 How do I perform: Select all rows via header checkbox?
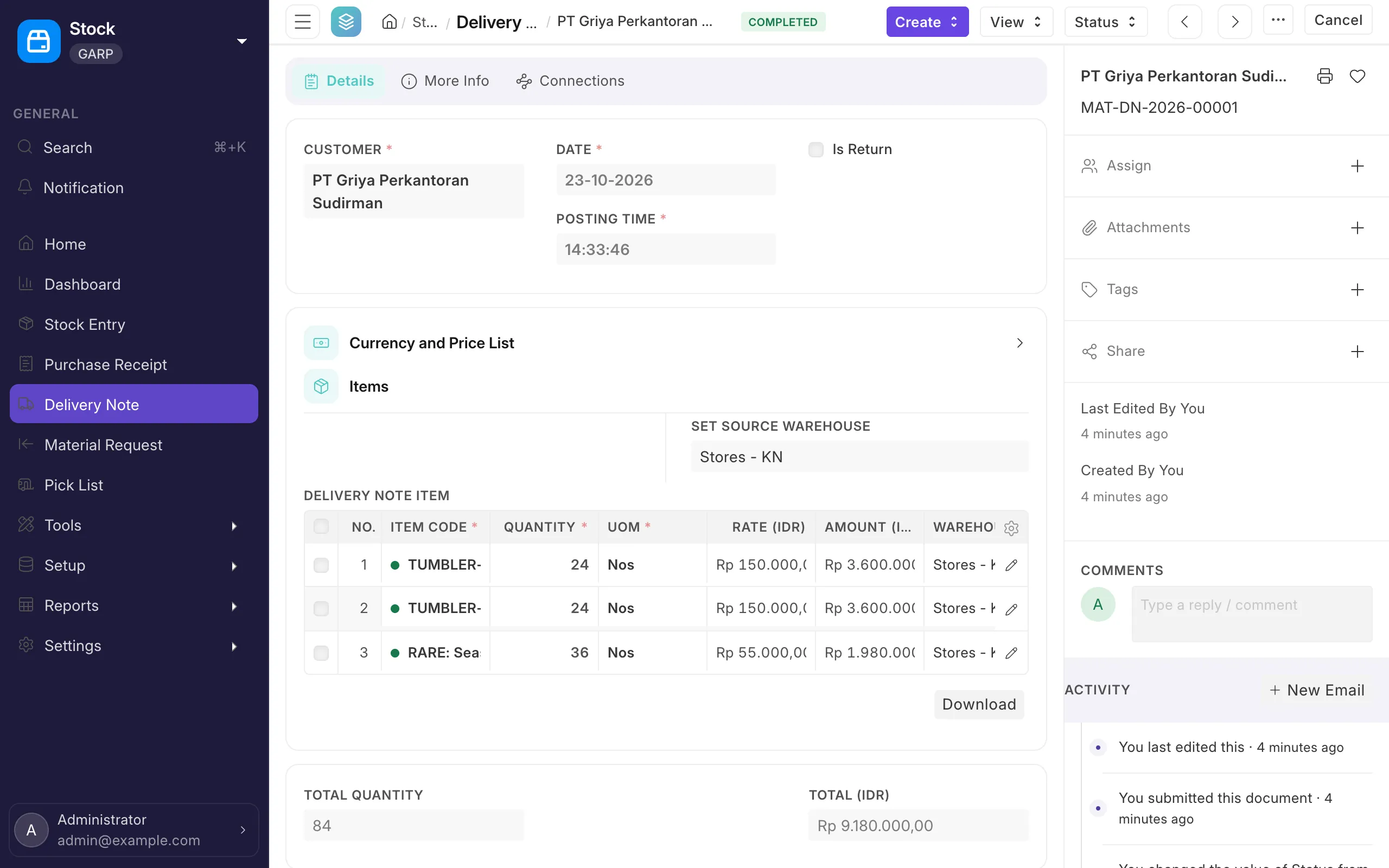321,526
